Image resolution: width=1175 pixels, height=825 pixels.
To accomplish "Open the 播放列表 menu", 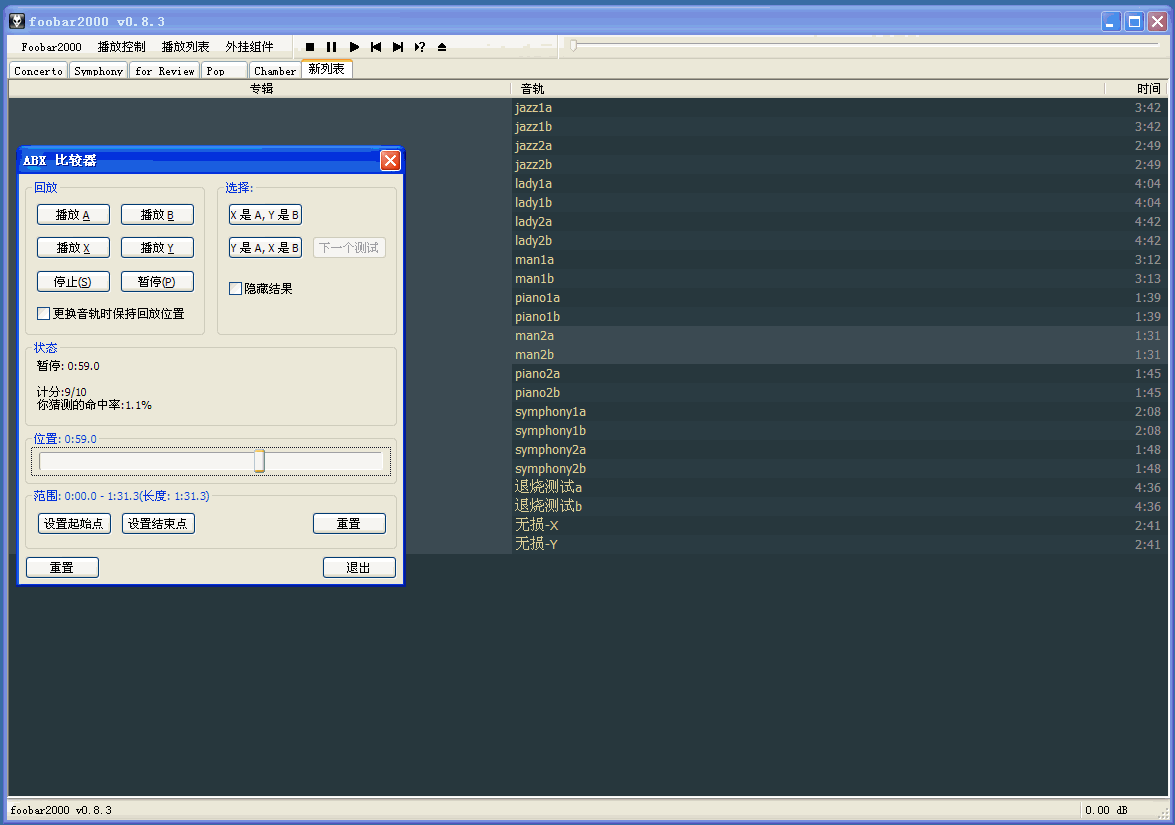I will 185,47.
